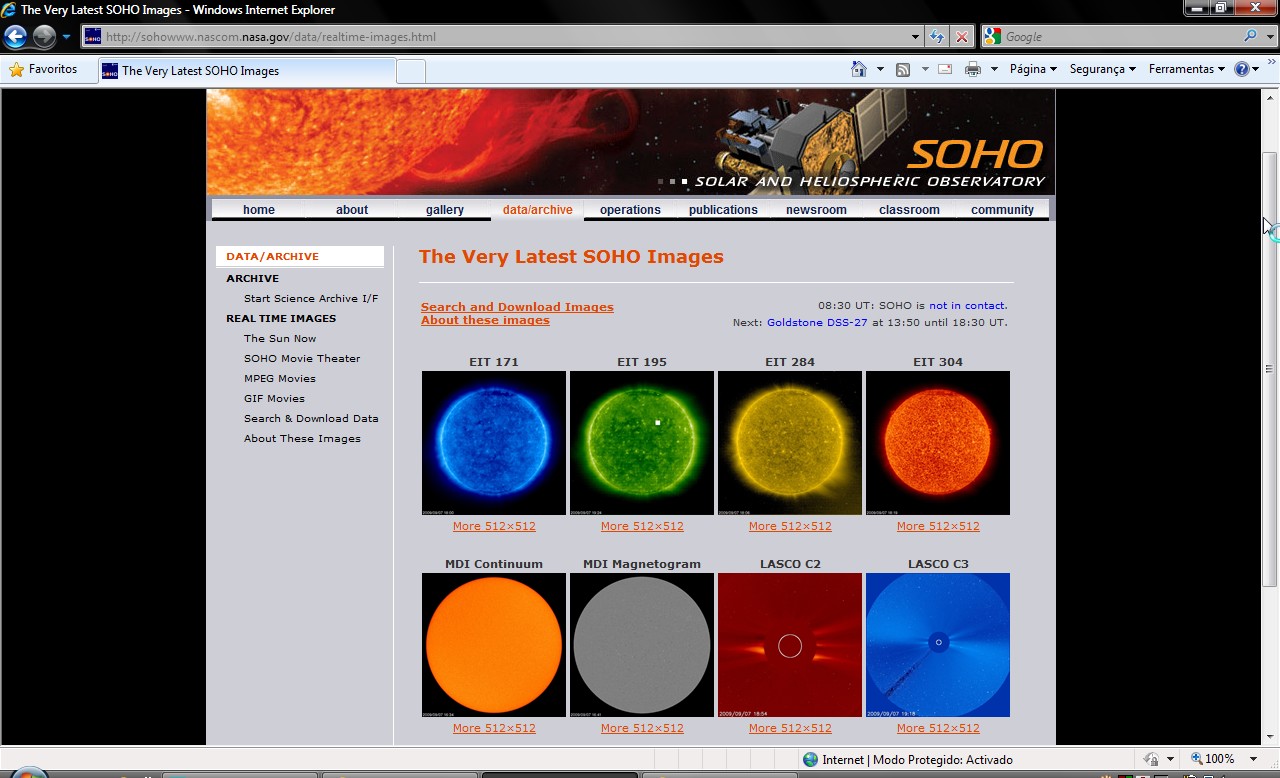Open the EIT 284 yellow sun thumbnail
Image resolution: width=1280 pixels, height=778 pixels.
tap(790, 443)
